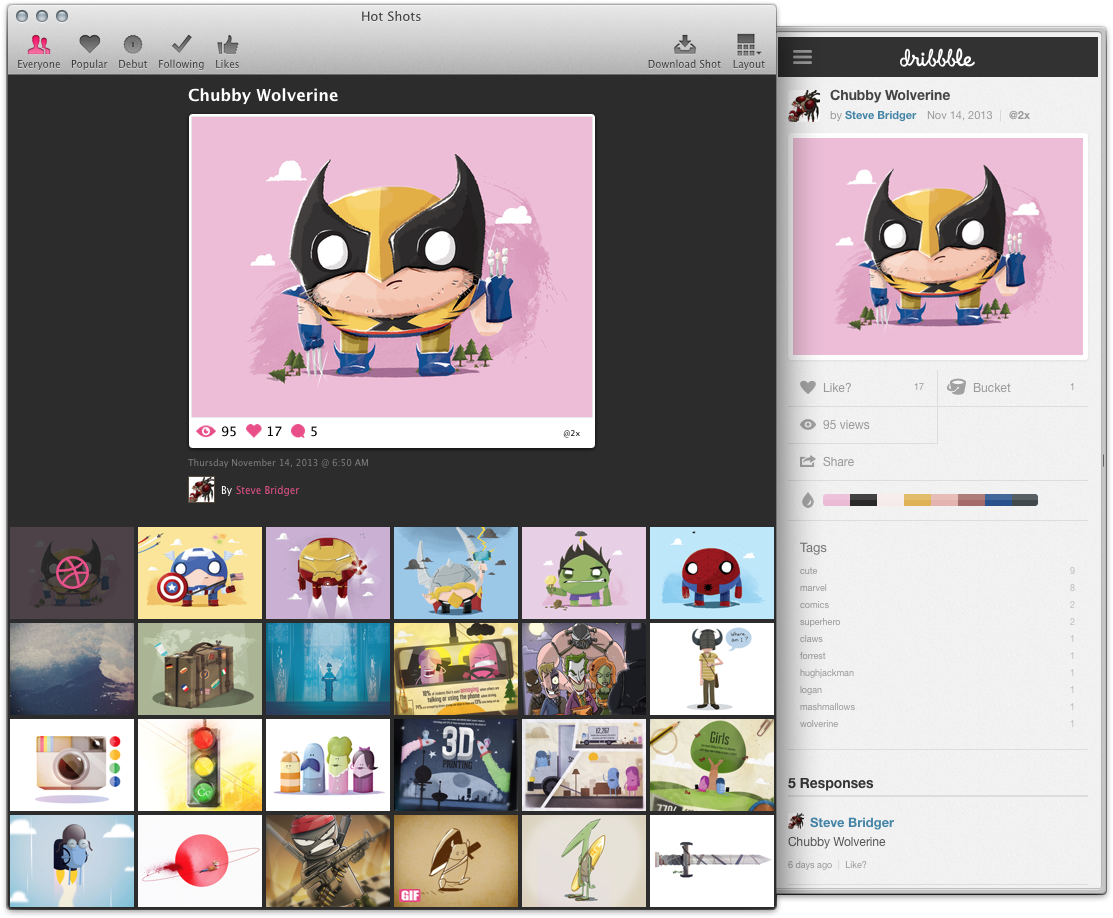This screenshot has width=1113, height=918.
Task: Switch to the Popular shots view
Action: point(89,52)
